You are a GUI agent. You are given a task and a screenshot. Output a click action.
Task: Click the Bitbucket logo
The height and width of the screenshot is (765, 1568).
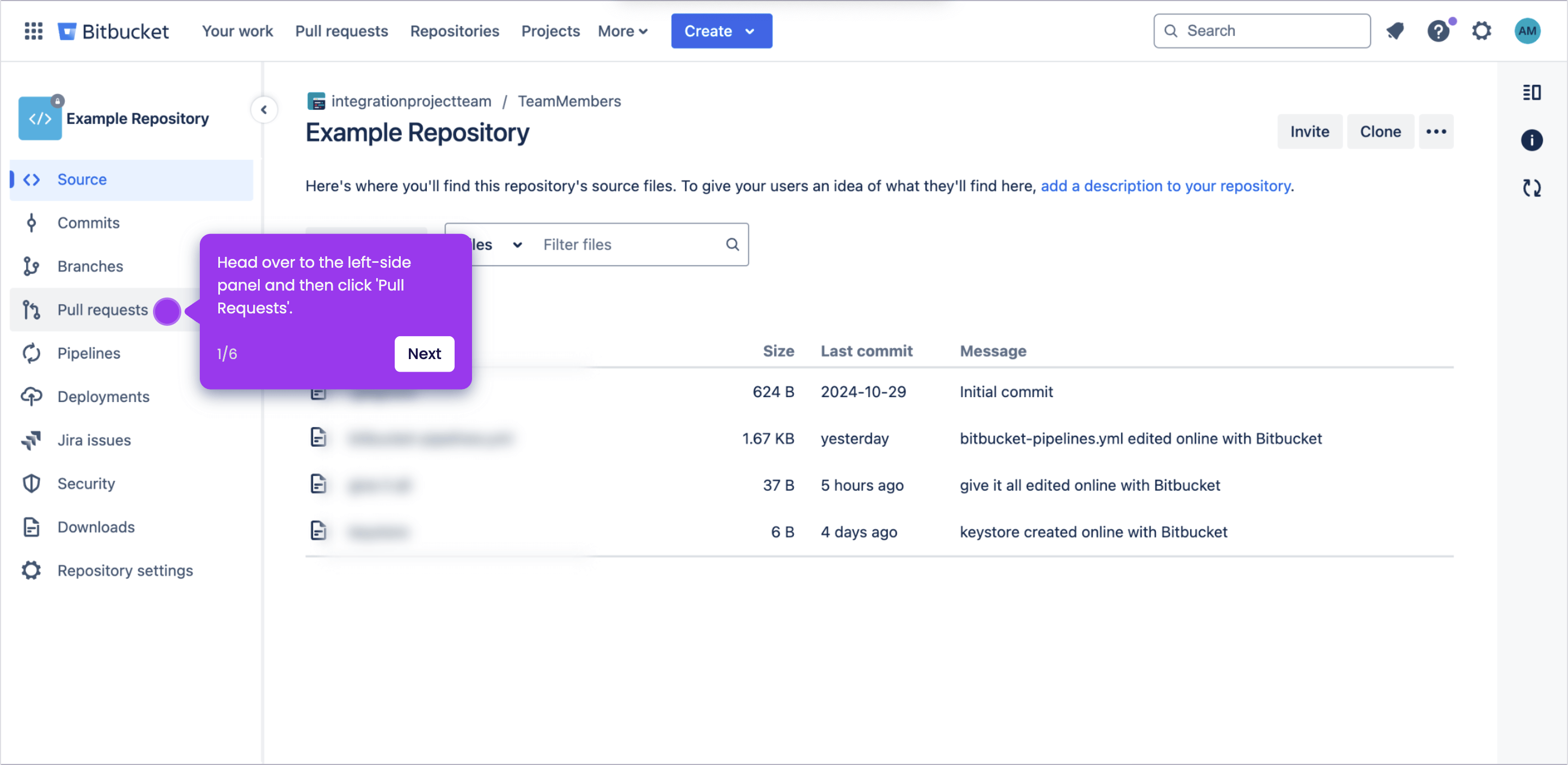[x=113, y=31]
